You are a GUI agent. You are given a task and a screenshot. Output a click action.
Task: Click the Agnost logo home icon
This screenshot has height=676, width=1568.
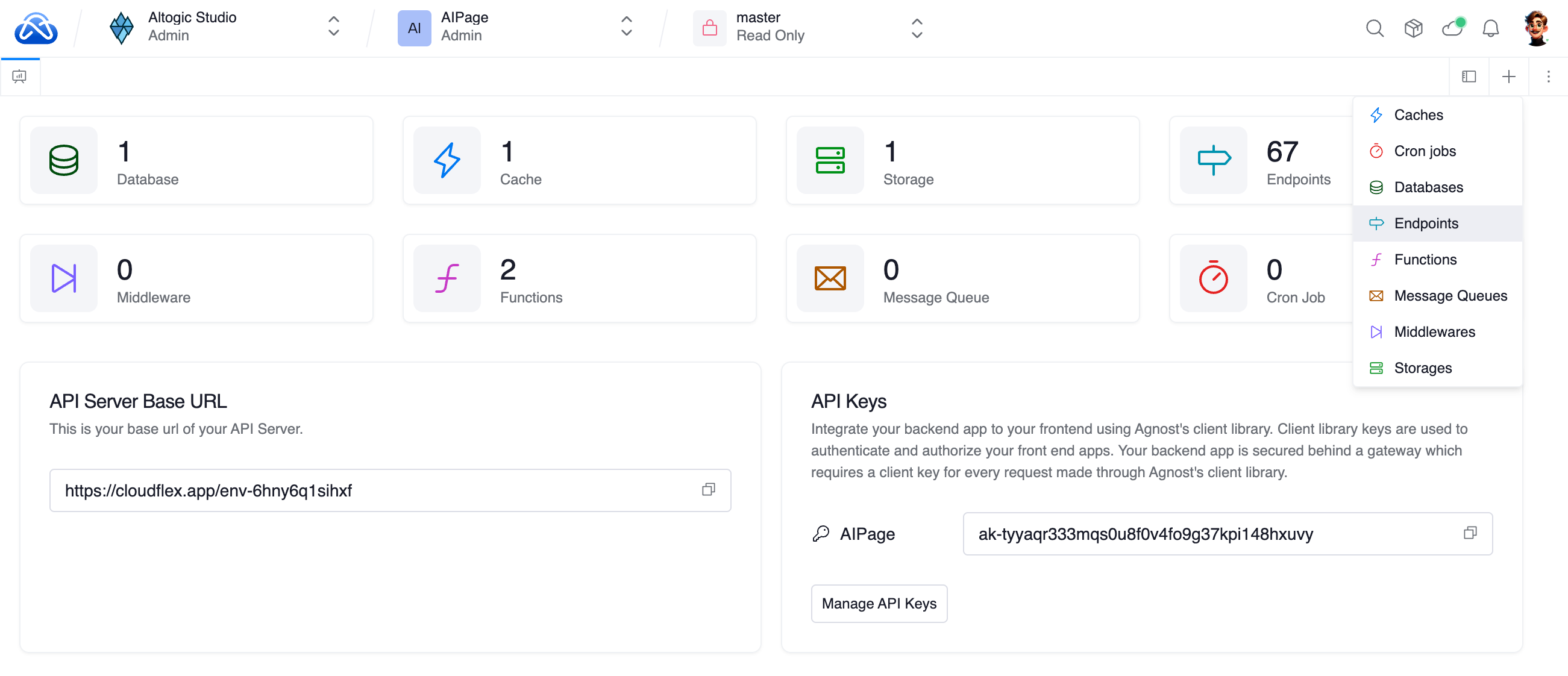(36, 28)
